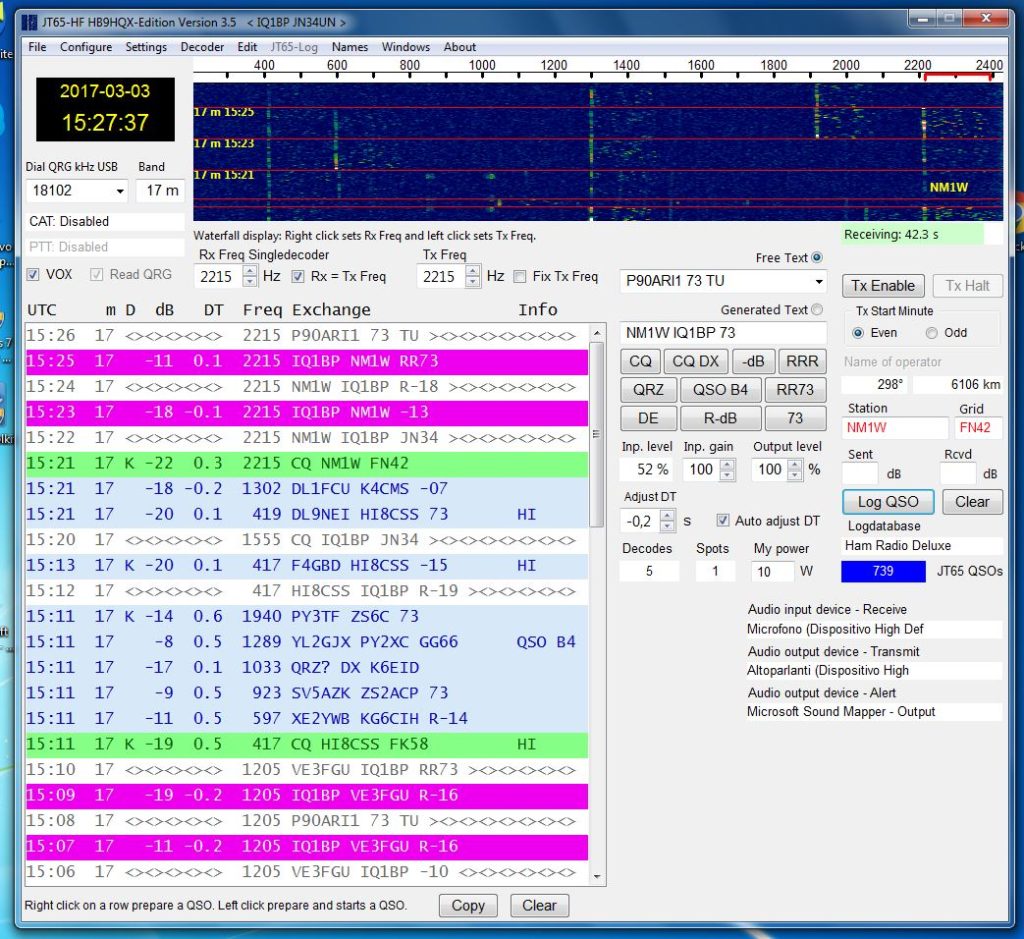Send the RR73 message button
The height and width of the screenshot is (939, 1024).
click(795, 390)
